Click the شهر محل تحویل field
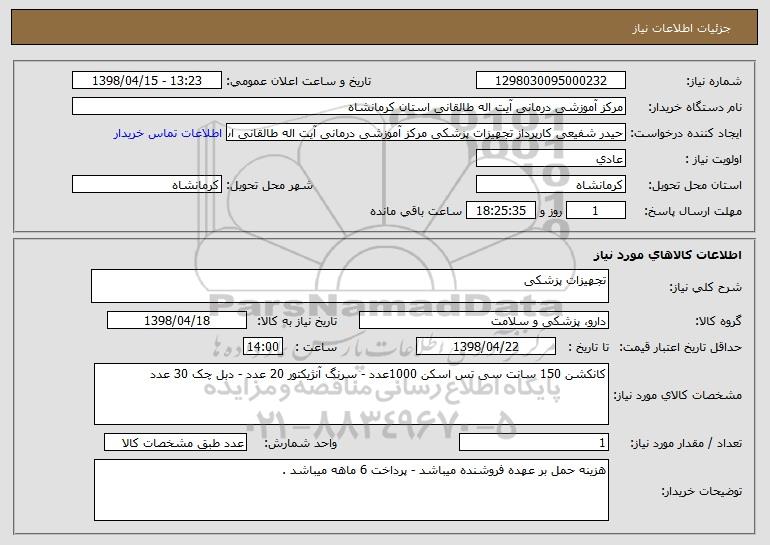Image resolution: width=770 pixels, height=545 pixels. (x=147, y=185)
